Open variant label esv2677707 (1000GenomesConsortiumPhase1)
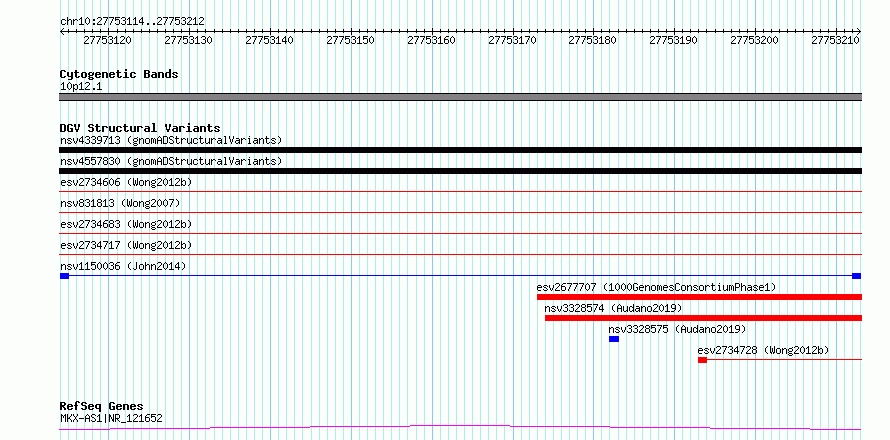The width and height of the screenshot is (890, 440). tap(656, 287)
